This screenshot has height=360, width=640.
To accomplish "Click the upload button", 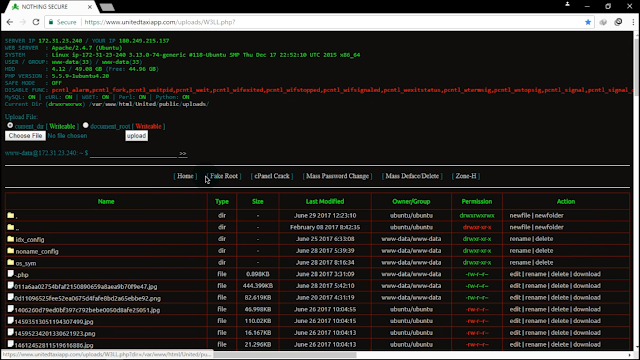I will [x=136, y=136].
